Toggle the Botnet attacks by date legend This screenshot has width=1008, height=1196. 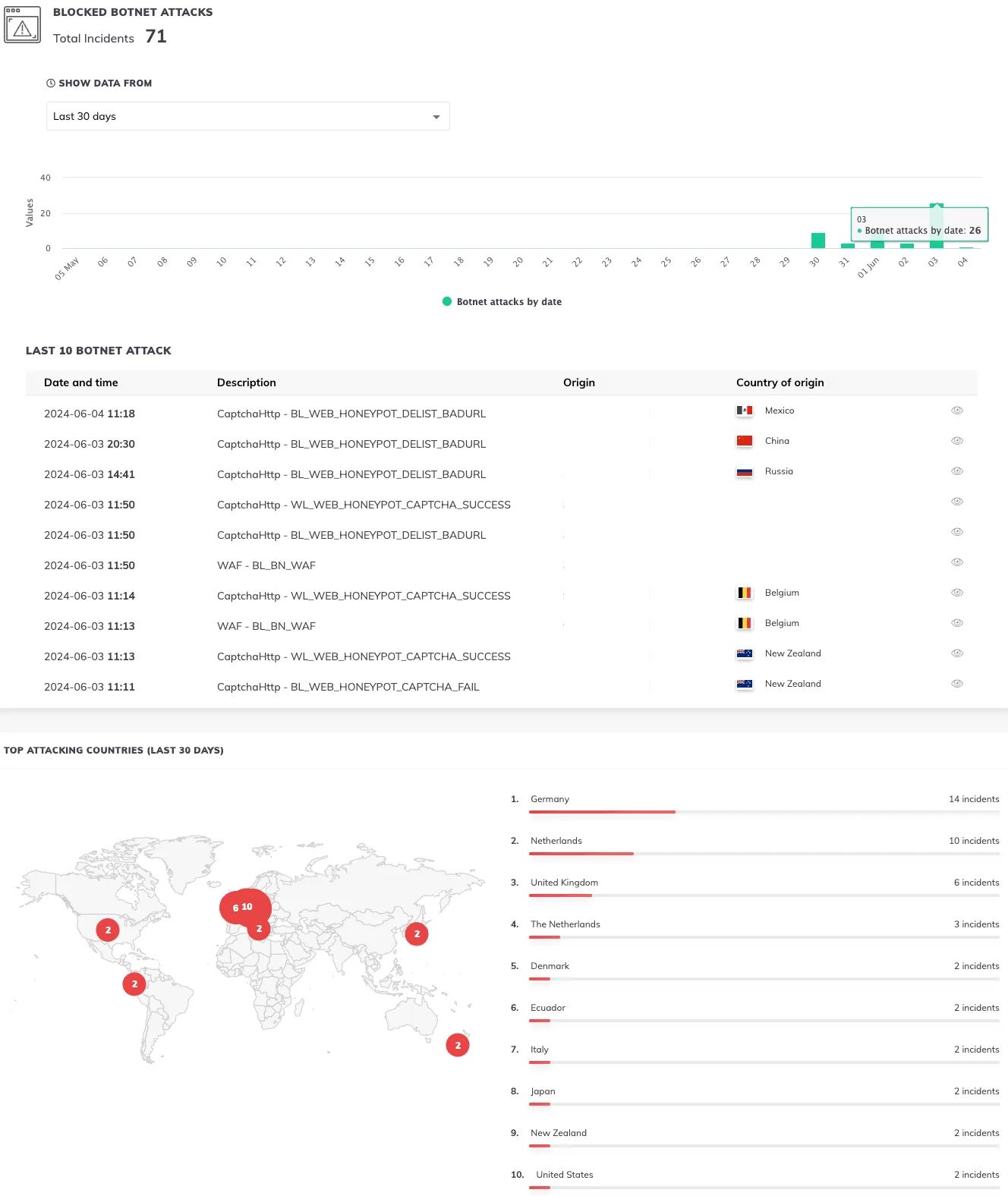click(x=502, y=301)
